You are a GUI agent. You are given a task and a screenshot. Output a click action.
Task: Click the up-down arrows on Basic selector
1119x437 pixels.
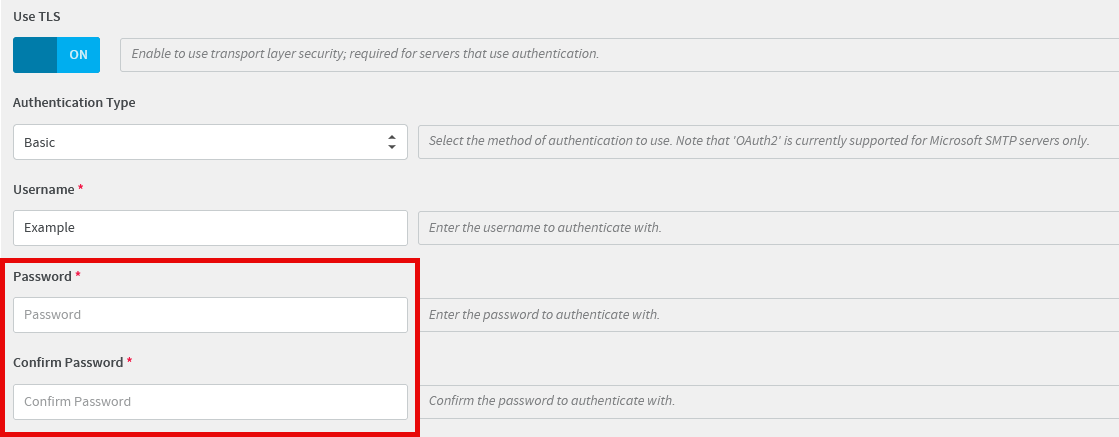[391, 142]
